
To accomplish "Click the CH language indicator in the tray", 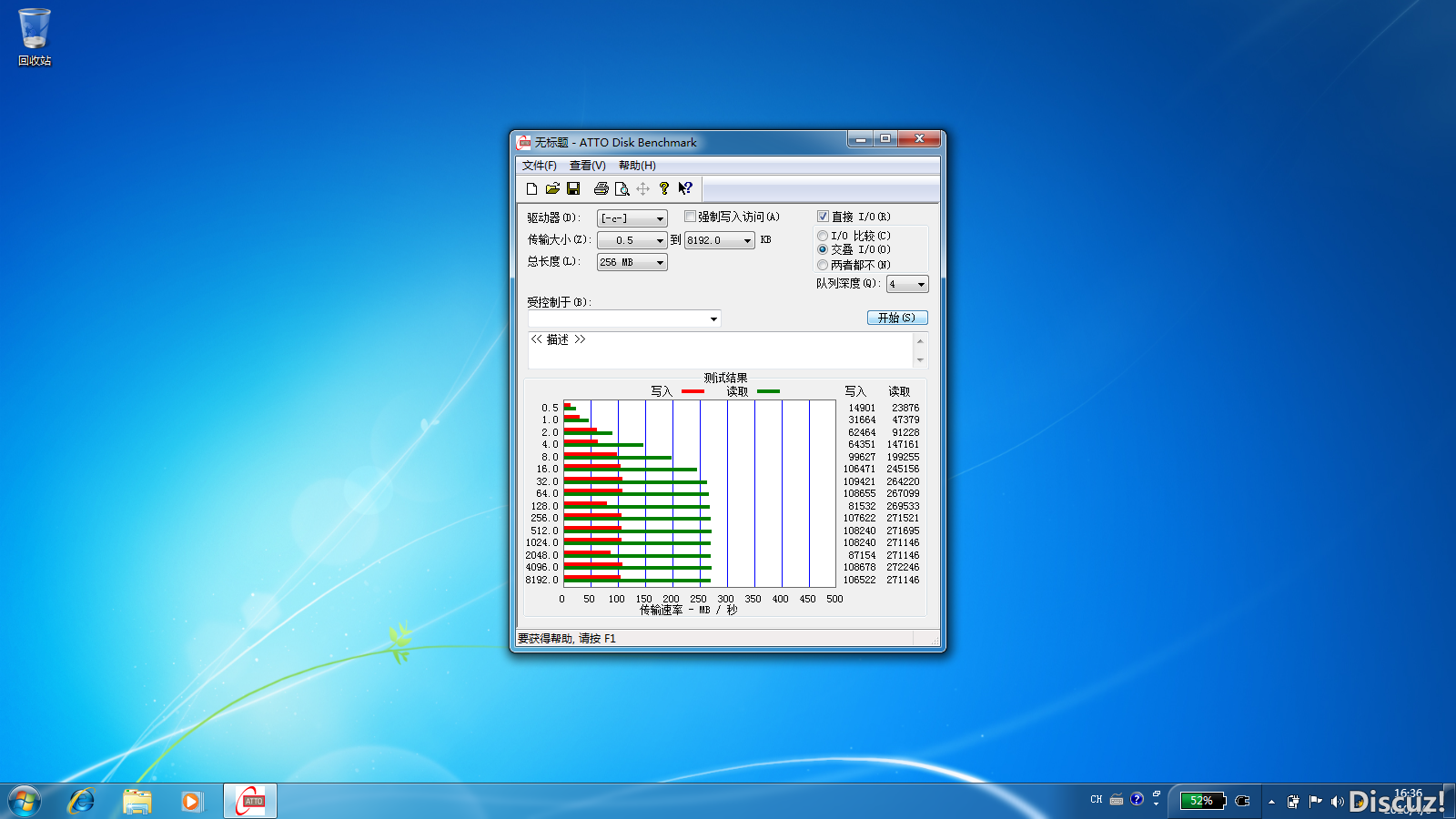I will tap(1097, 800).
